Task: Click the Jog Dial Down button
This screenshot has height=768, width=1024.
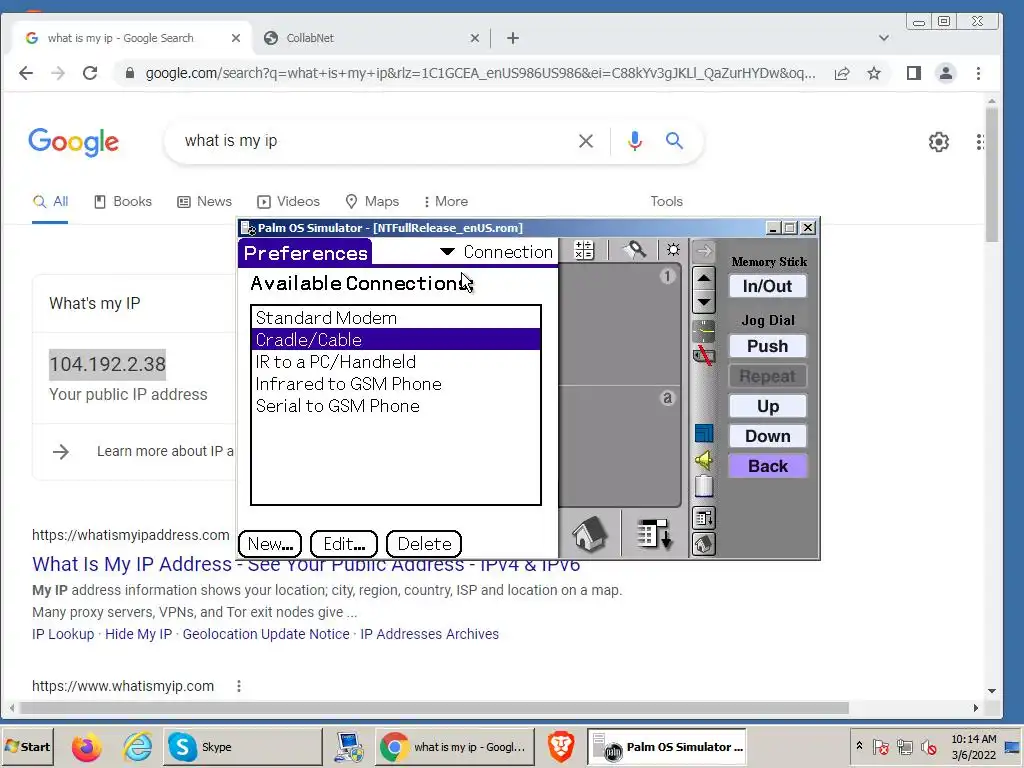Action: (767, 436)
